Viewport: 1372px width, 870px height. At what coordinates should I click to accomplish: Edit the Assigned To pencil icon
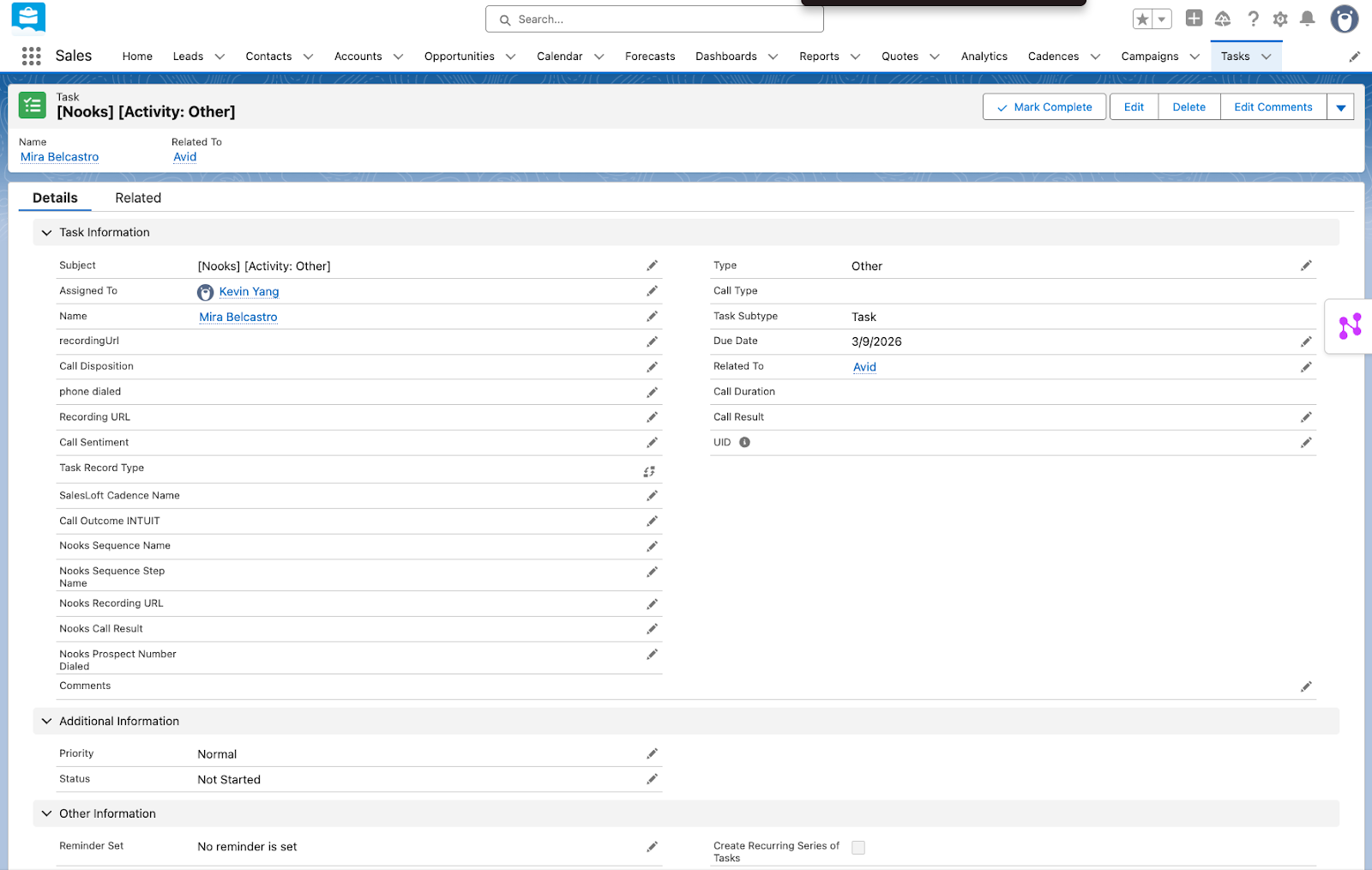point(652,291)
